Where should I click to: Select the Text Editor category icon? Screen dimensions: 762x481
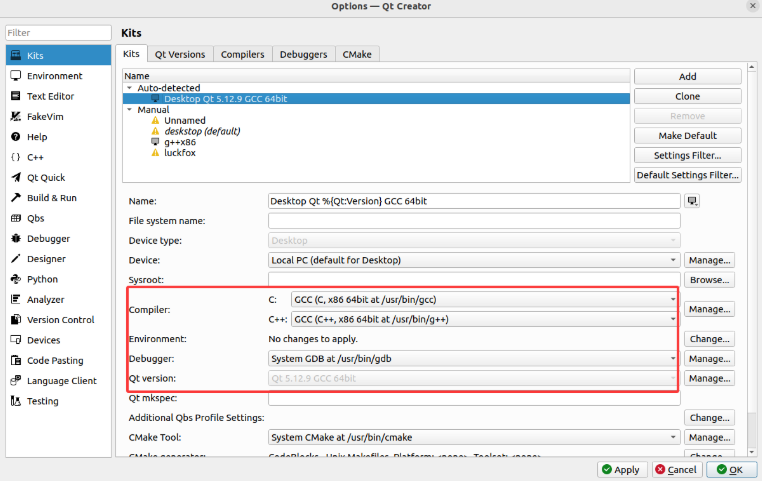16,96
